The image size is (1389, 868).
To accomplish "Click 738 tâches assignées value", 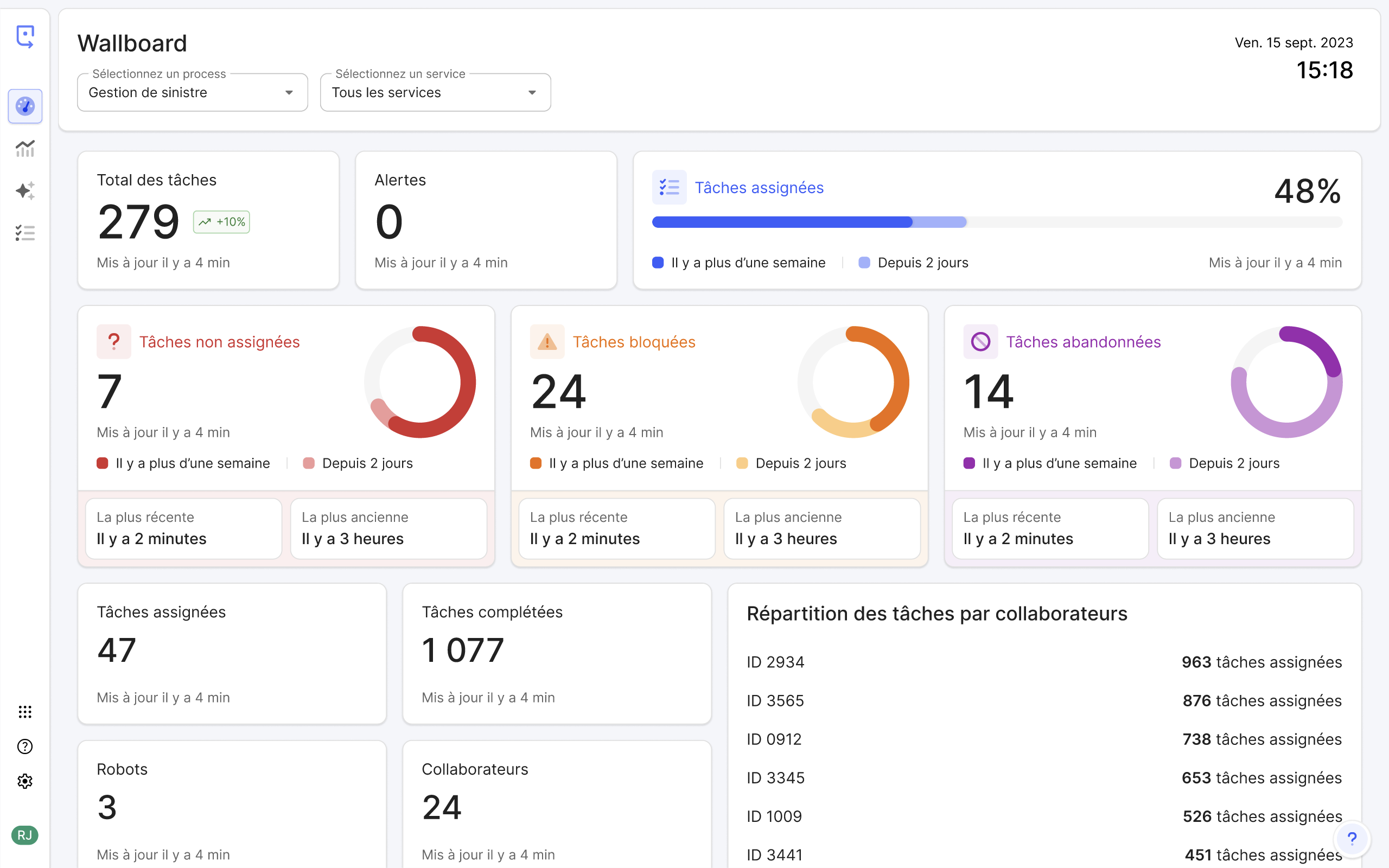I will tap(1262, 739).
